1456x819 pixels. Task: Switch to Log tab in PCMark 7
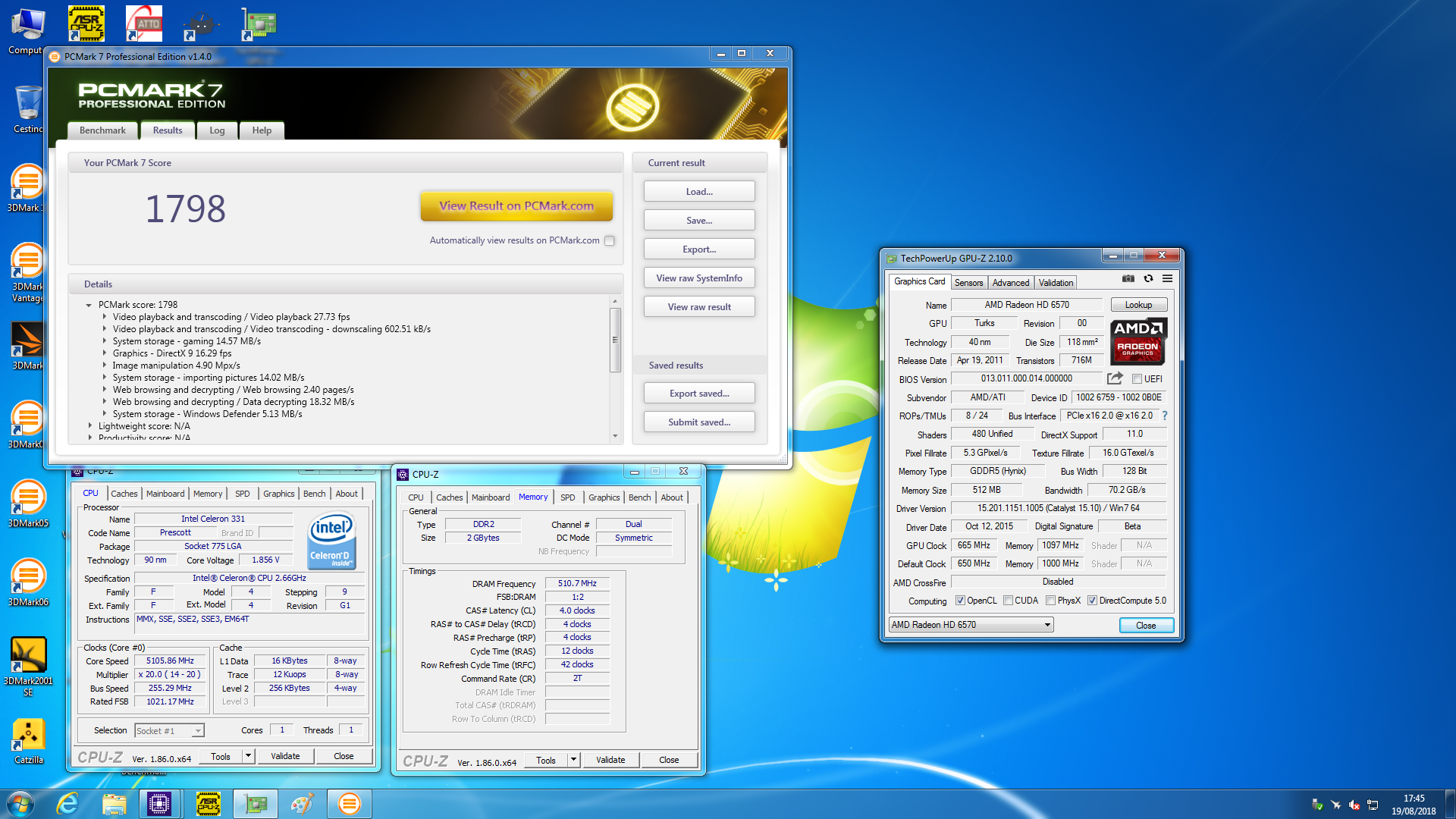pyautogui.click(x=217, y=130)
